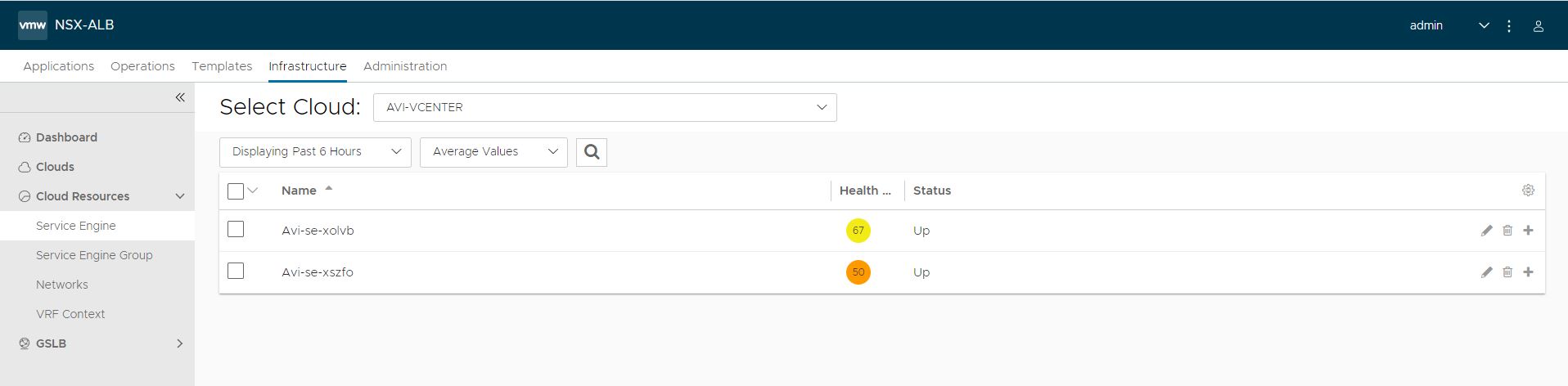Open the Average Values dropdown

point(493,152)
